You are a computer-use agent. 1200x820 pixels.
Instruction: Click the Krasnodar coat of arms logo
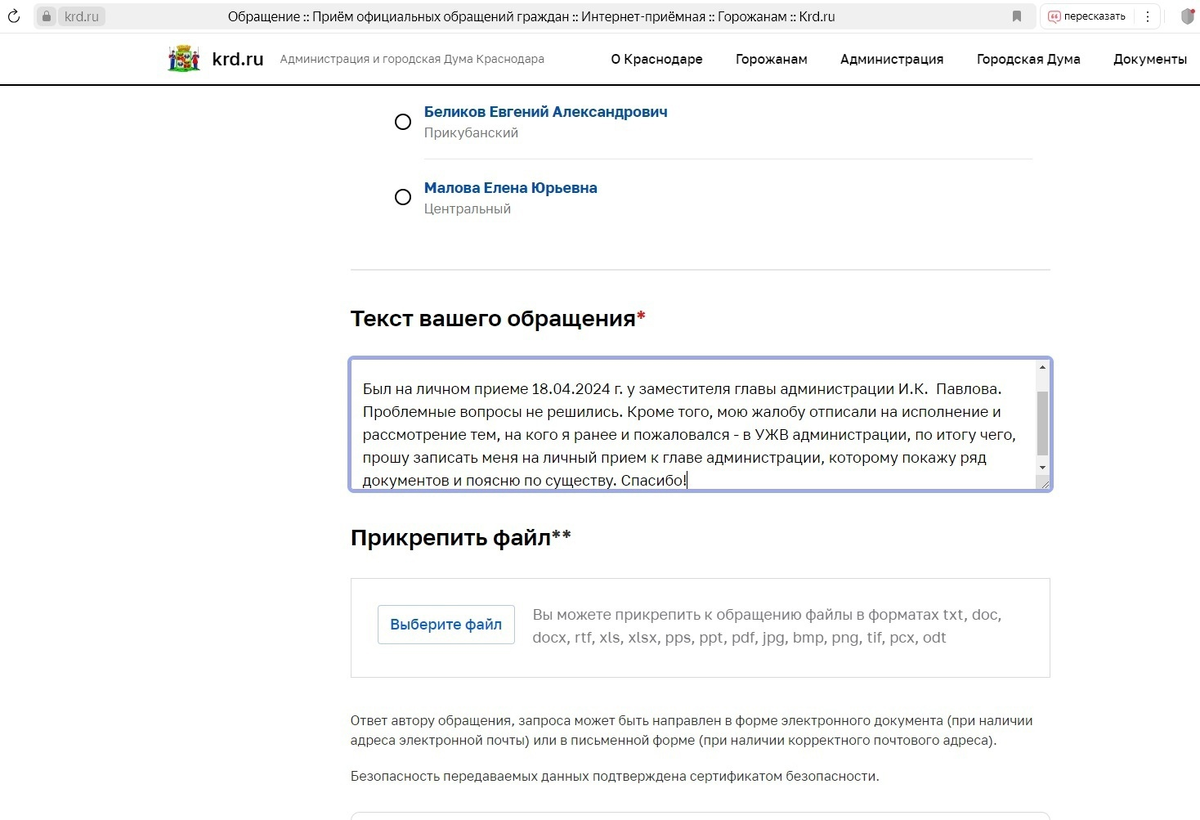point(184,59)
